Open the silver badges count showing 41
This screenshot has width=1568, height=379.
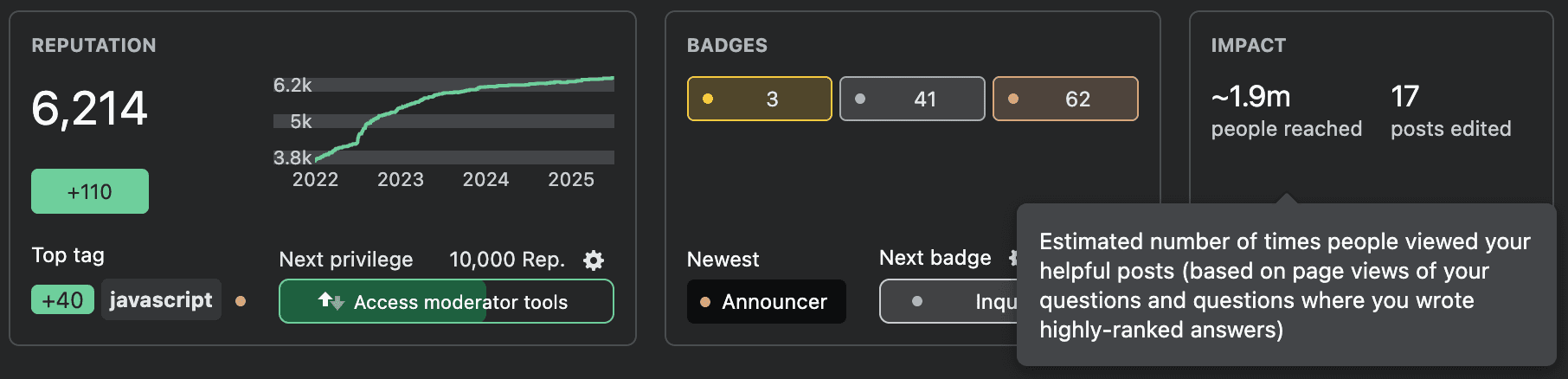[912, 99]
